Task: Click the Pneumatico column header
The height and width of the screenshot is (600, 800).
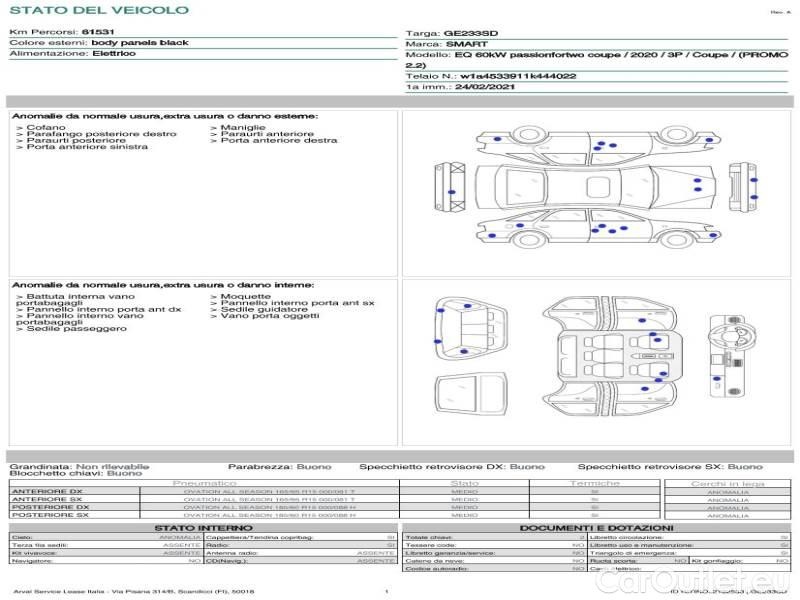Action: [x=205, y=483]
